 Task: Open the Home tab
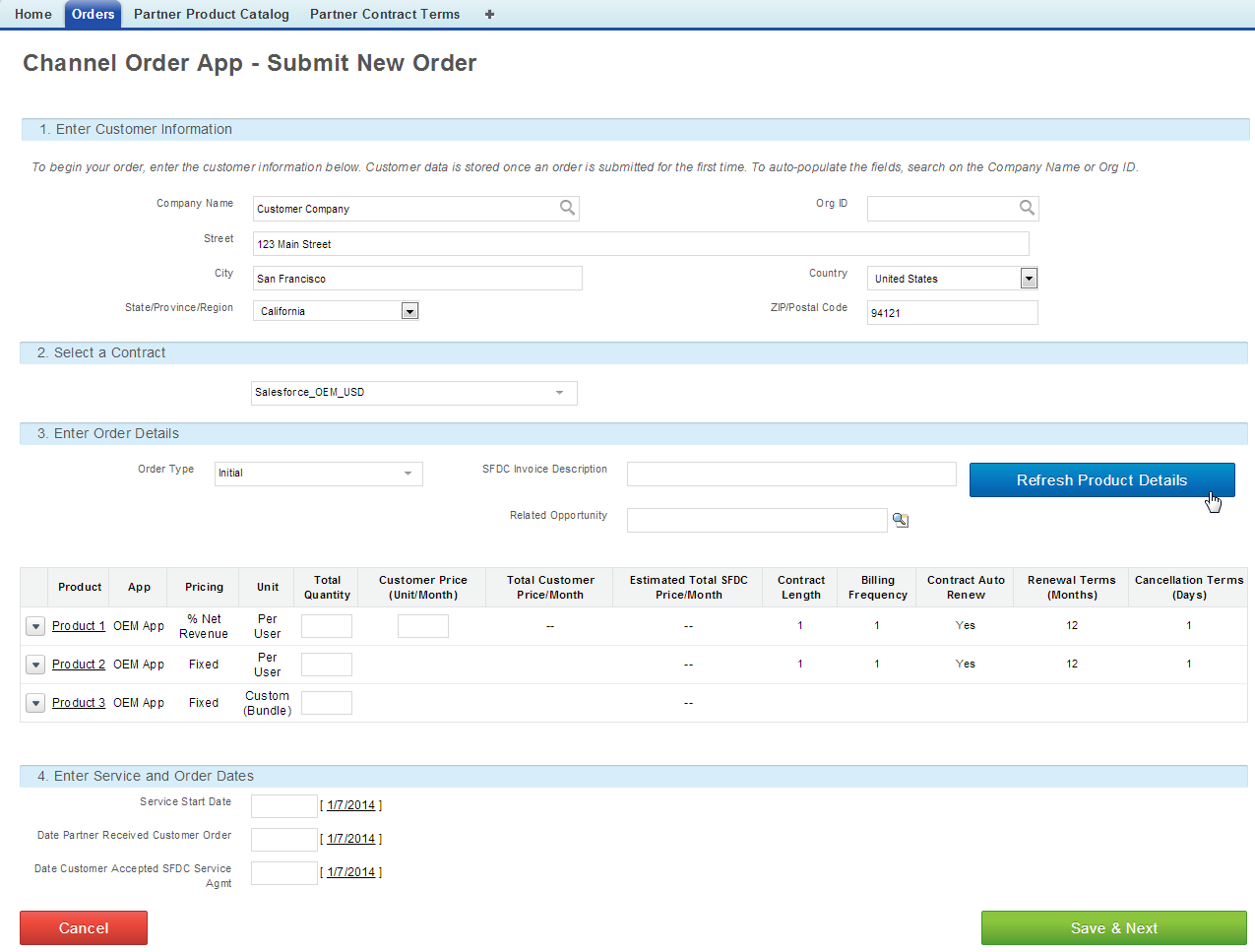(33, 14)
